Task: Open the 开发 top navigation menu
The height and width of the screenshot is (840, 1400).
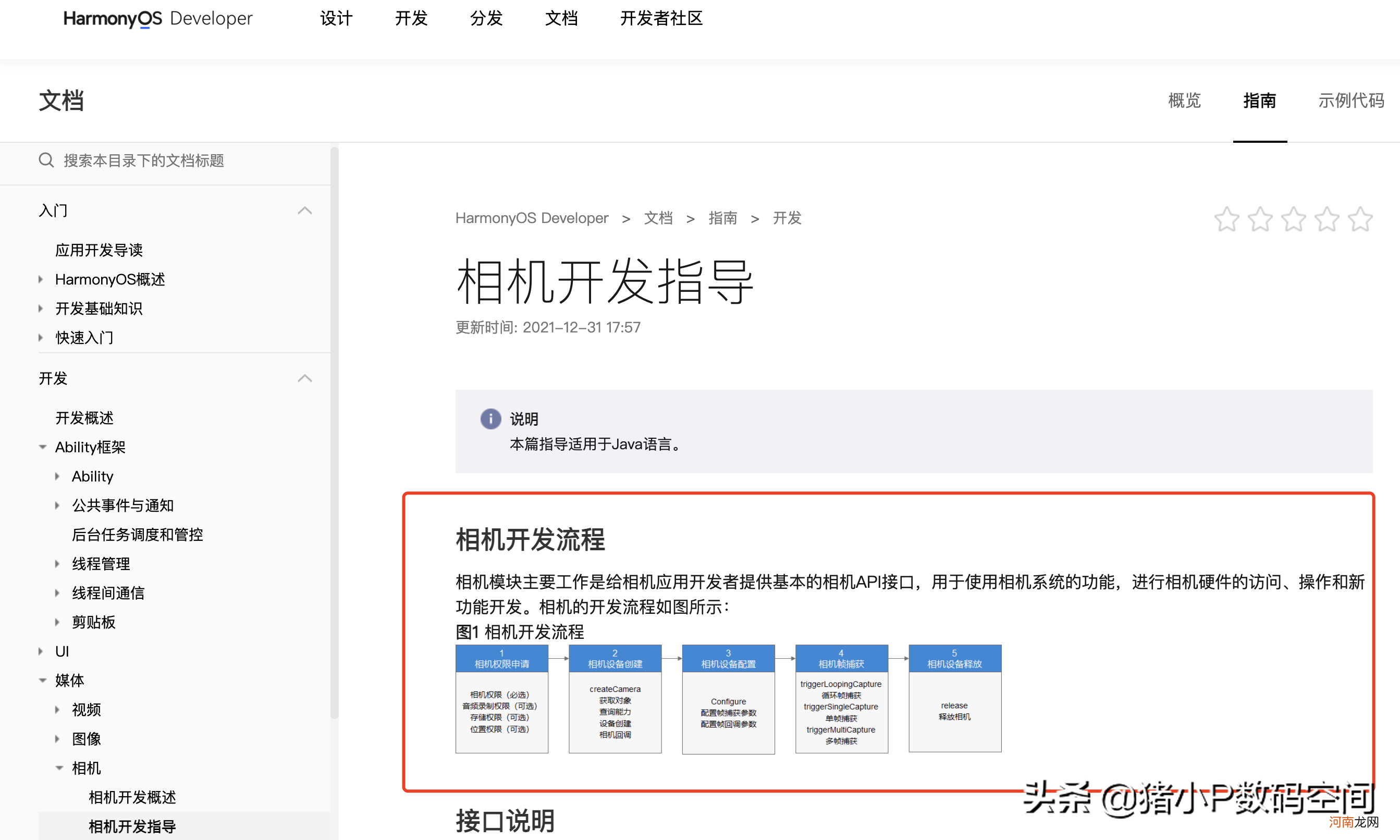Action: click(411, 19)
